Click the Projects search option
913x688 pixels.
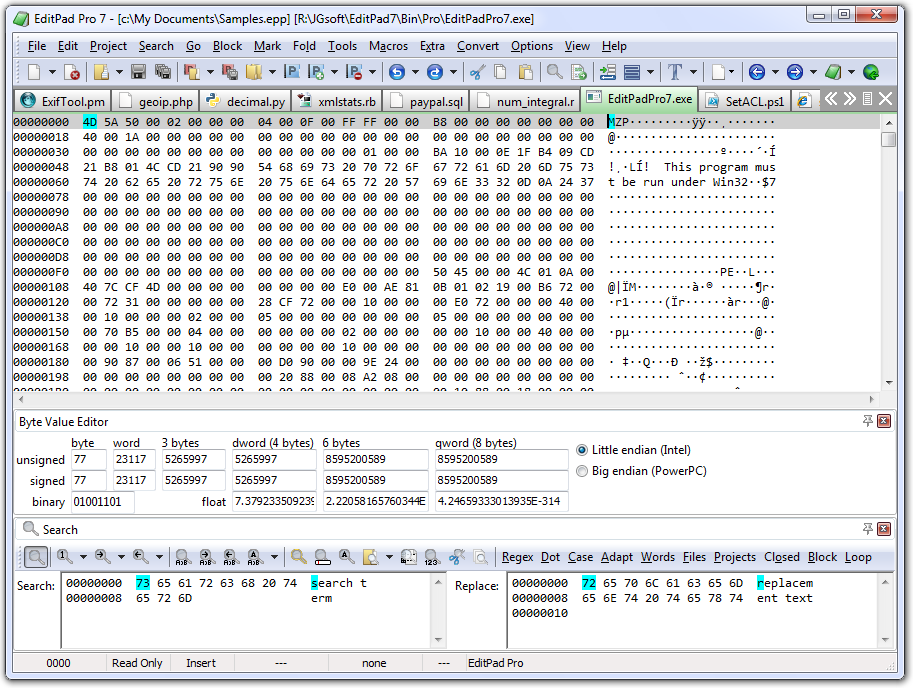(735, 557)
